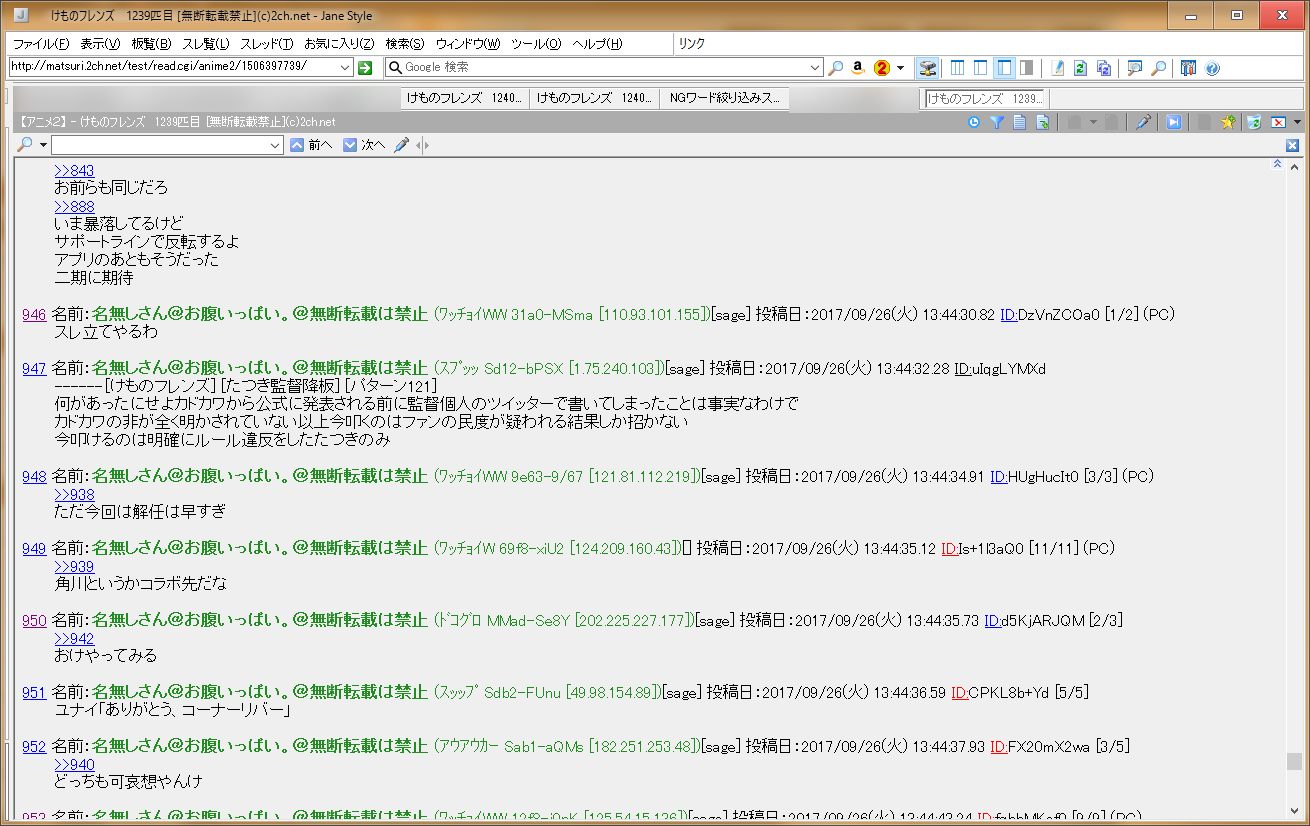This screenshot has height=826, width=1310.
Task: Click the Amazon search icon
Action: [x=858, y=67]
